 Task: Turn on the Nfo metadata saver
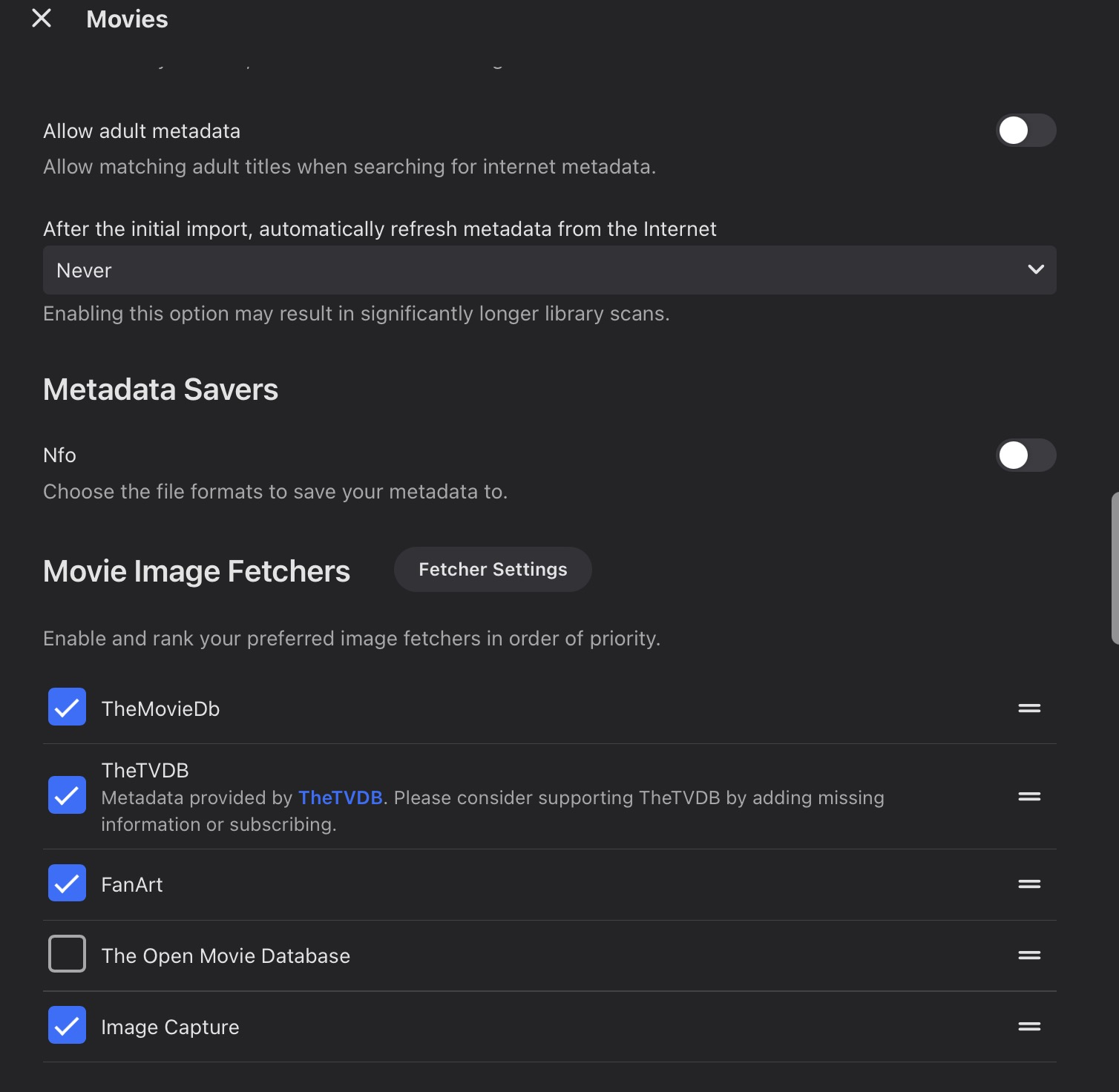point(1026,455)
